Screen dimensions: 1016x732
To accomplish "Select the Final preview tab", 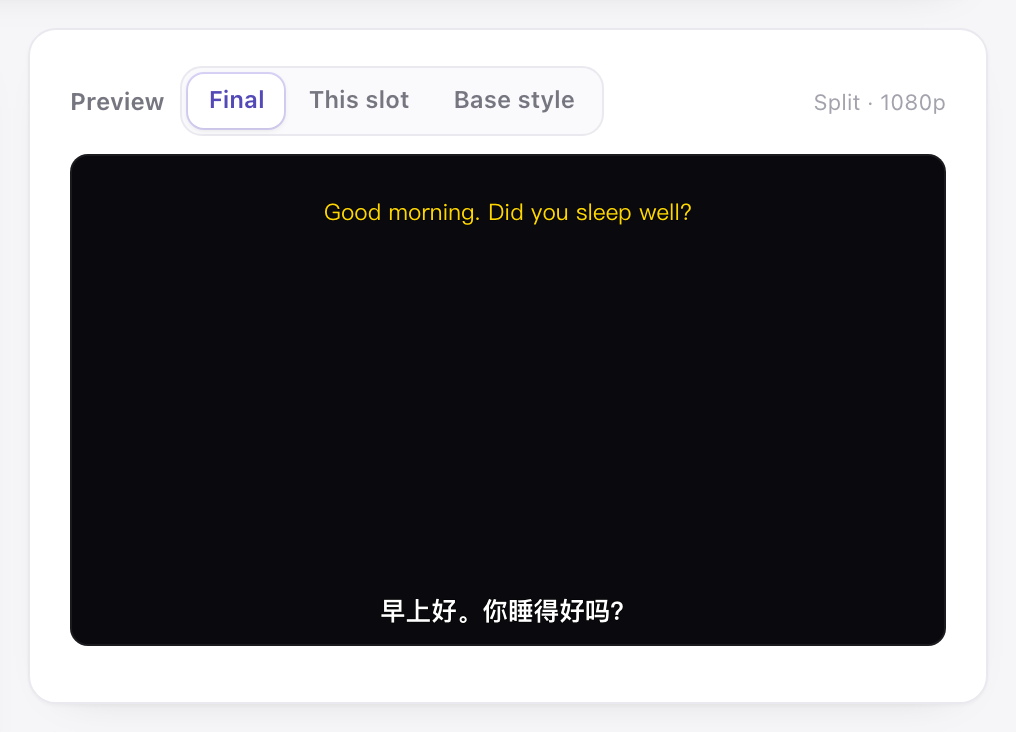I will (236, 100).
